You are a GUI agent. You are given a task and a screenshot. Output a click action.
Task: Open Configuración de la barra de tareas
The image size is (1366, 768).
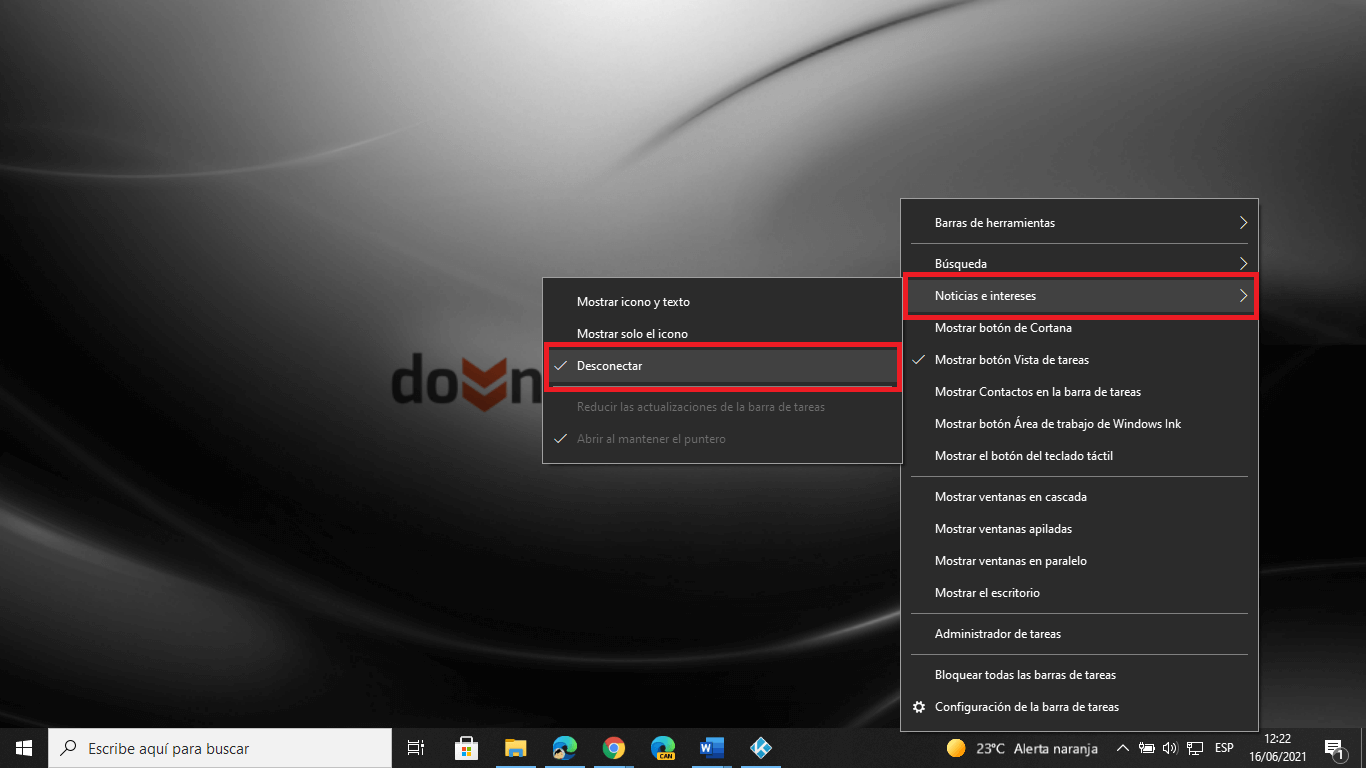click(x=1080, y=707)
